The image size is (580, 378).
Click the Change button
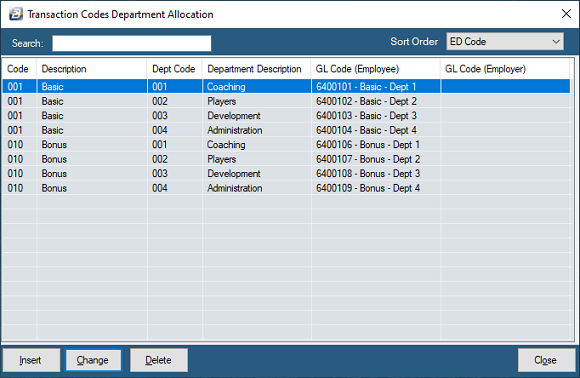click(93, 360)
